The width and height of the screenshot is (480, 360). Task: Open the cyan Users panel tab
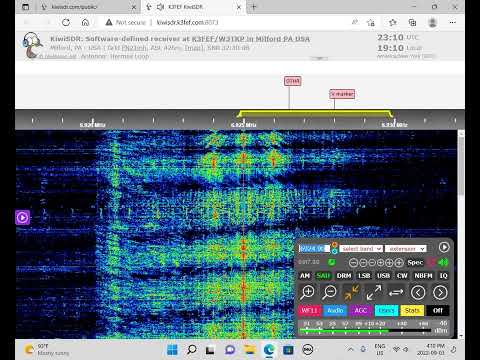point(386,310)
